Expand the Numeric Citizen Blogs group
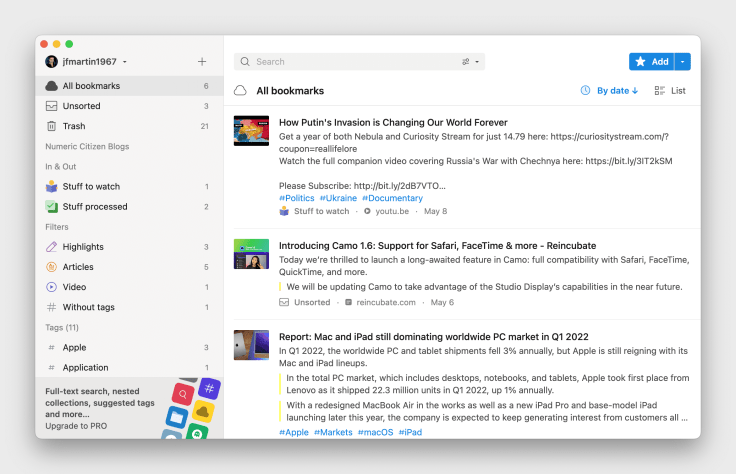This screenshot has width=736, height=474. click(87, 146)
